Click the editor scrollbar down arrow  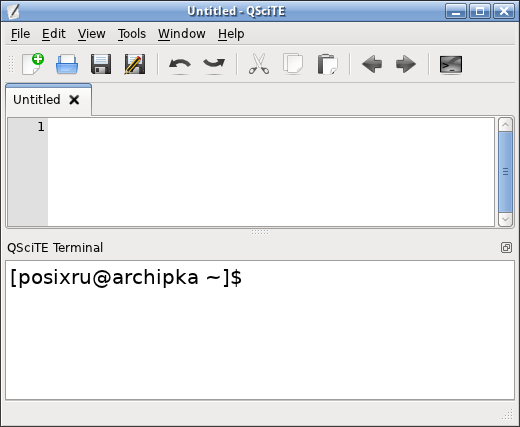coord(505,219)
